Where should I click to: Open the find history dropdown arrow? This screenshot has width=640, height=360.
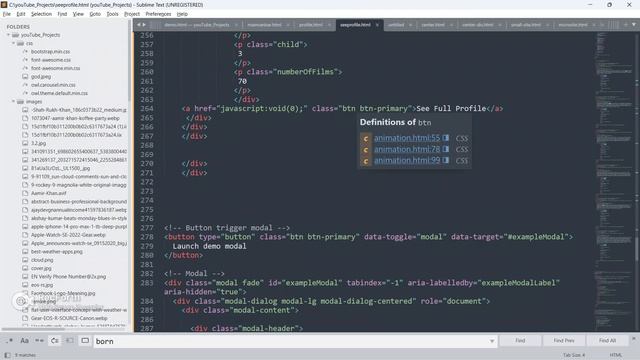[492, 341]
